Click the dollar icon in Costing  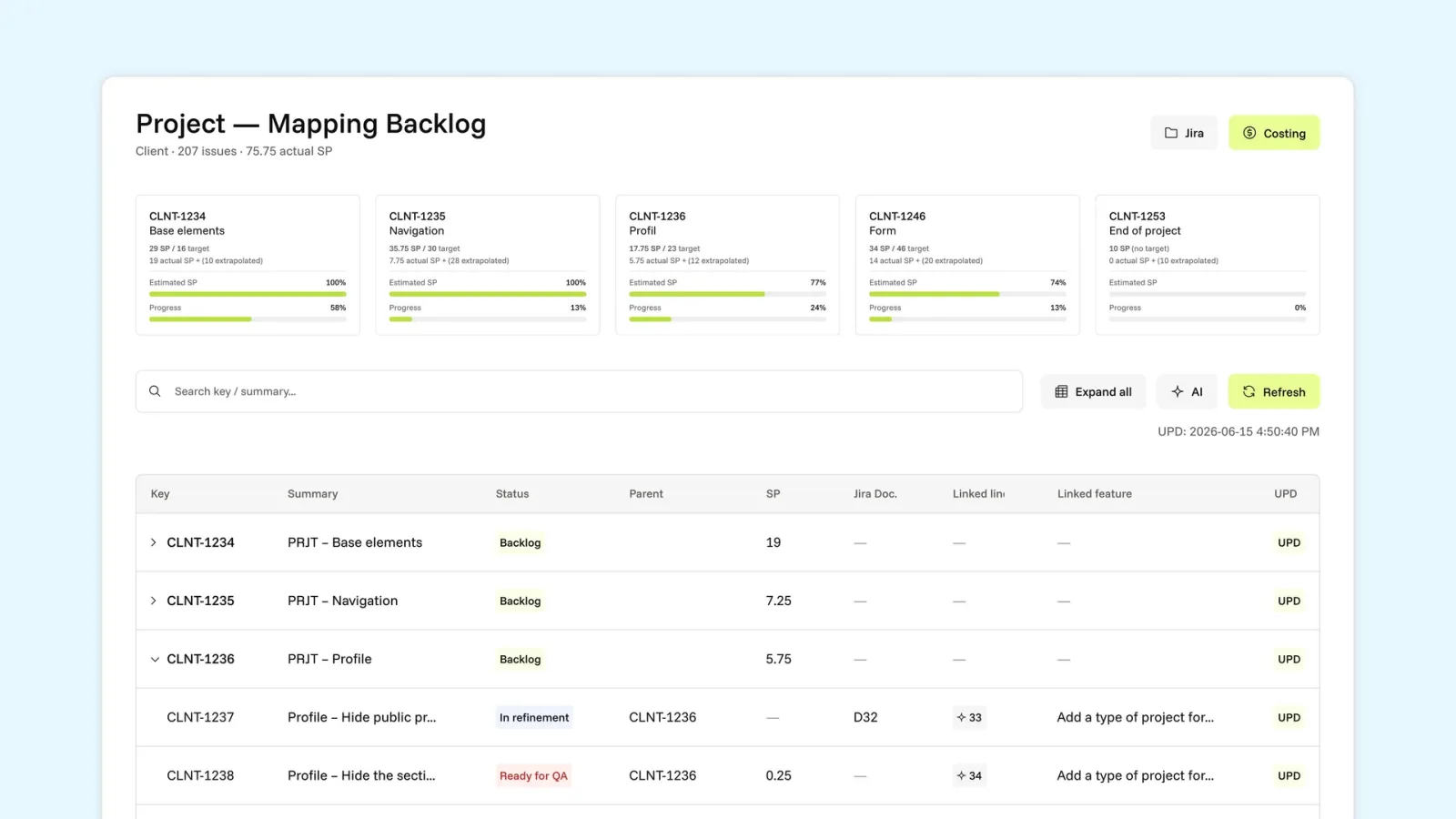[1249, 133]
